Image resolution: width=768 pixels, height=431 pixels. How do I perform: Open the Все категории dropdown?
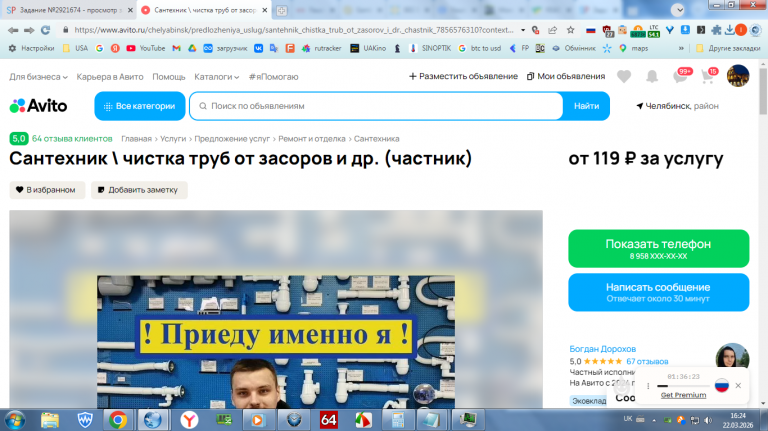pyautogui.click(x=140, y=106)
